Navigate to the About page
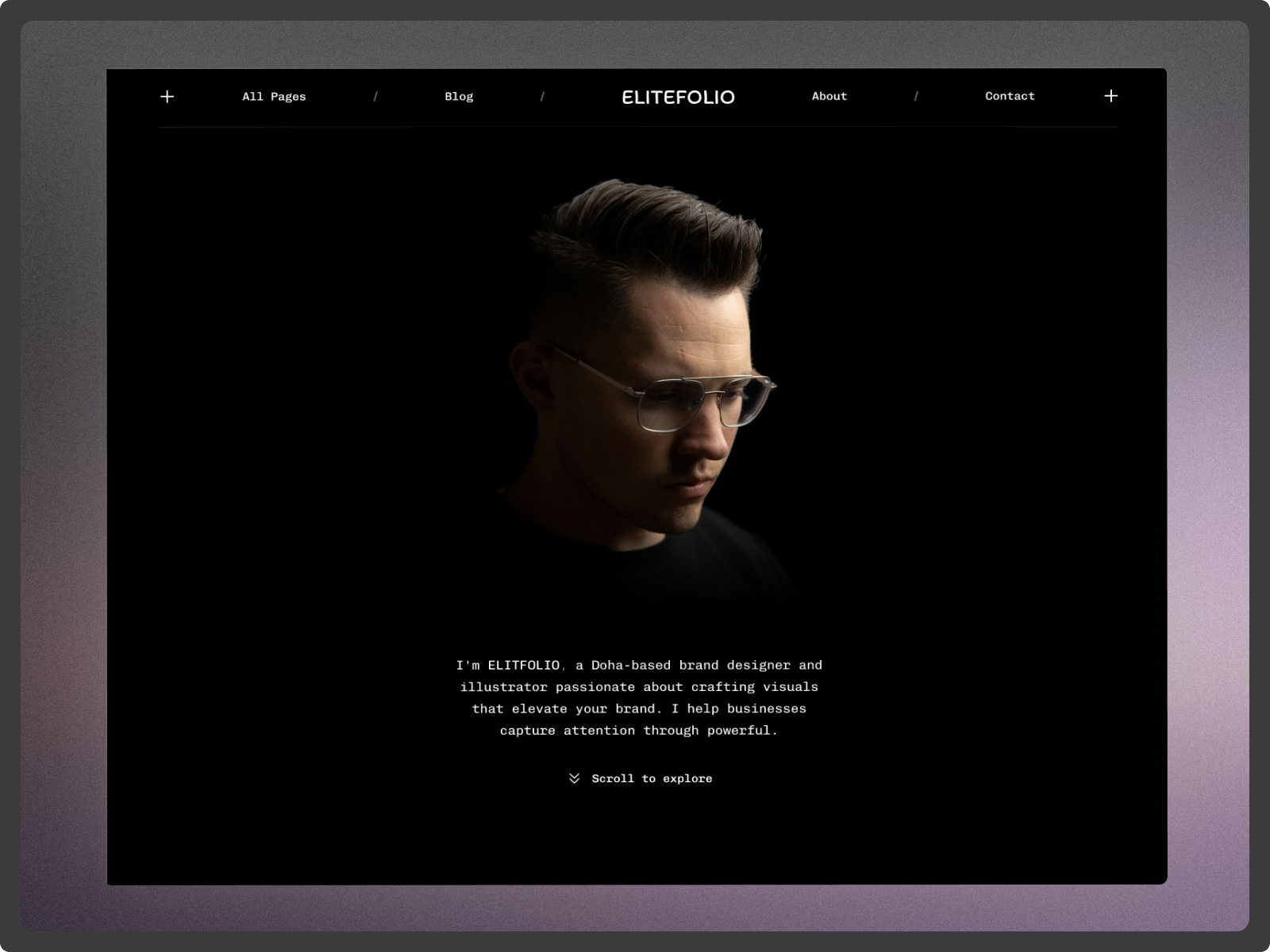The image size is (1270, 952). pyautogui.click(x=829, y=96)
